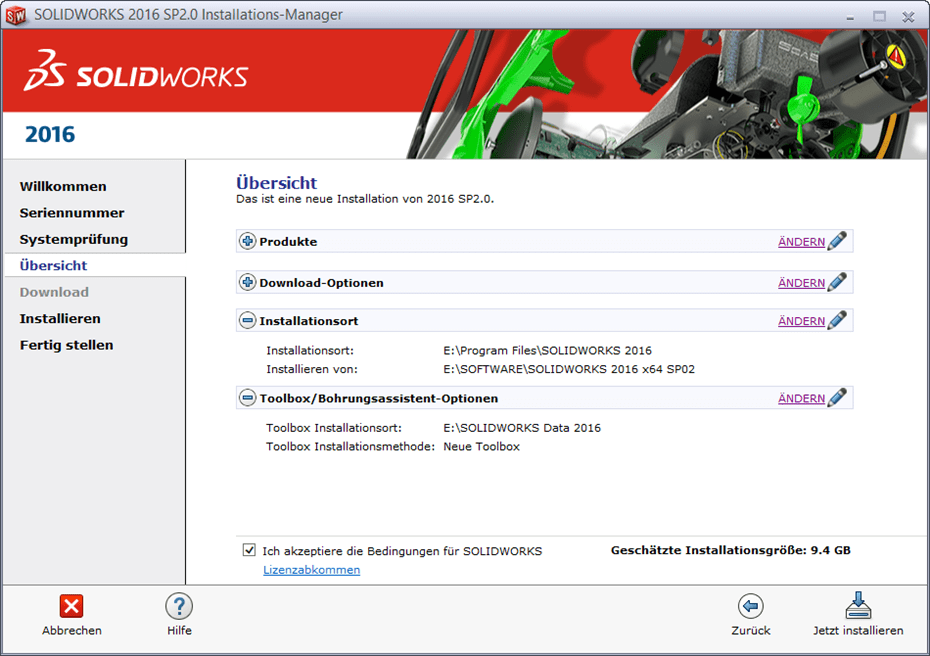
Task: Close the Installations-Manager window
Action: pos(908,17)
